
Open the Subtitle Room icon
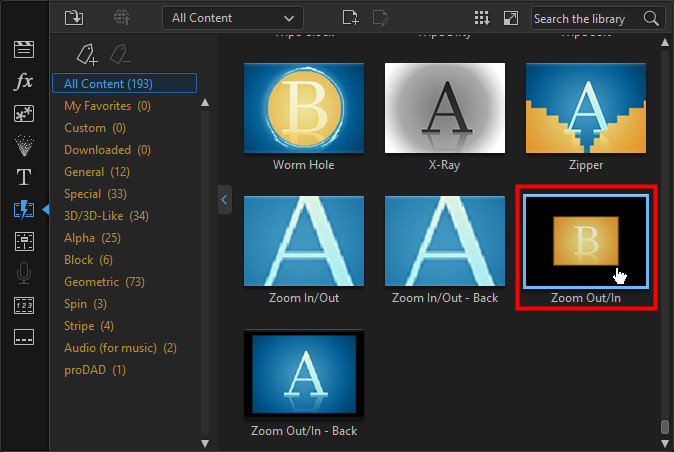point(24,337)
